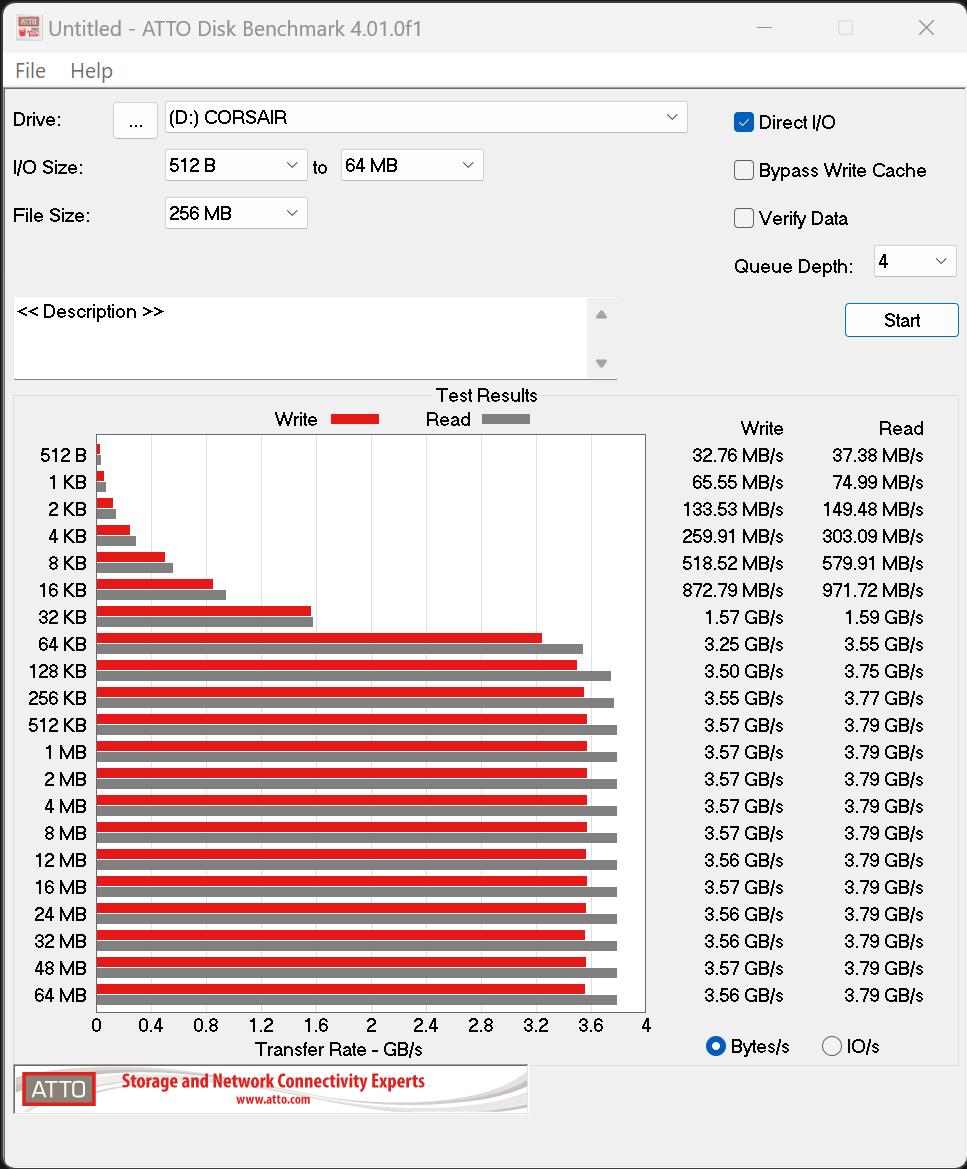Viewport: 967px width, 1169px height.
Task: Click the description scroll up arrow
Action: point(602,315)
